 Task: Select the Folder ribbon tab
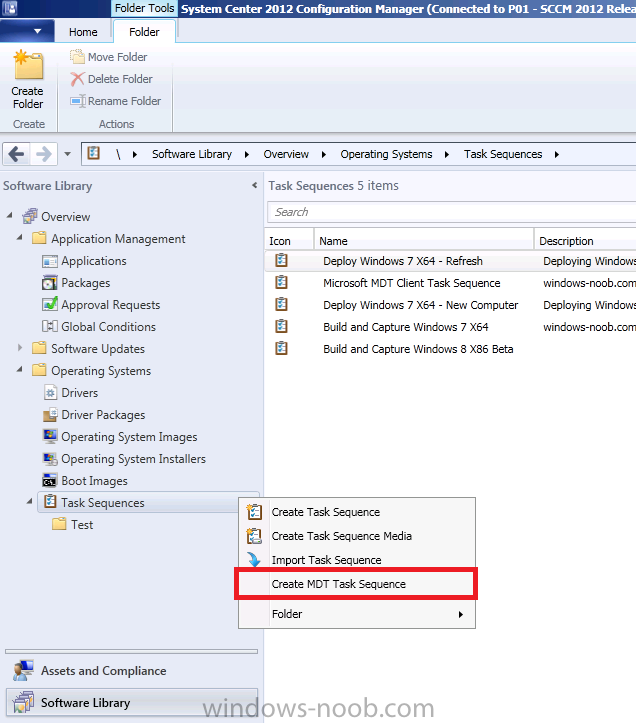click(144, 32)
